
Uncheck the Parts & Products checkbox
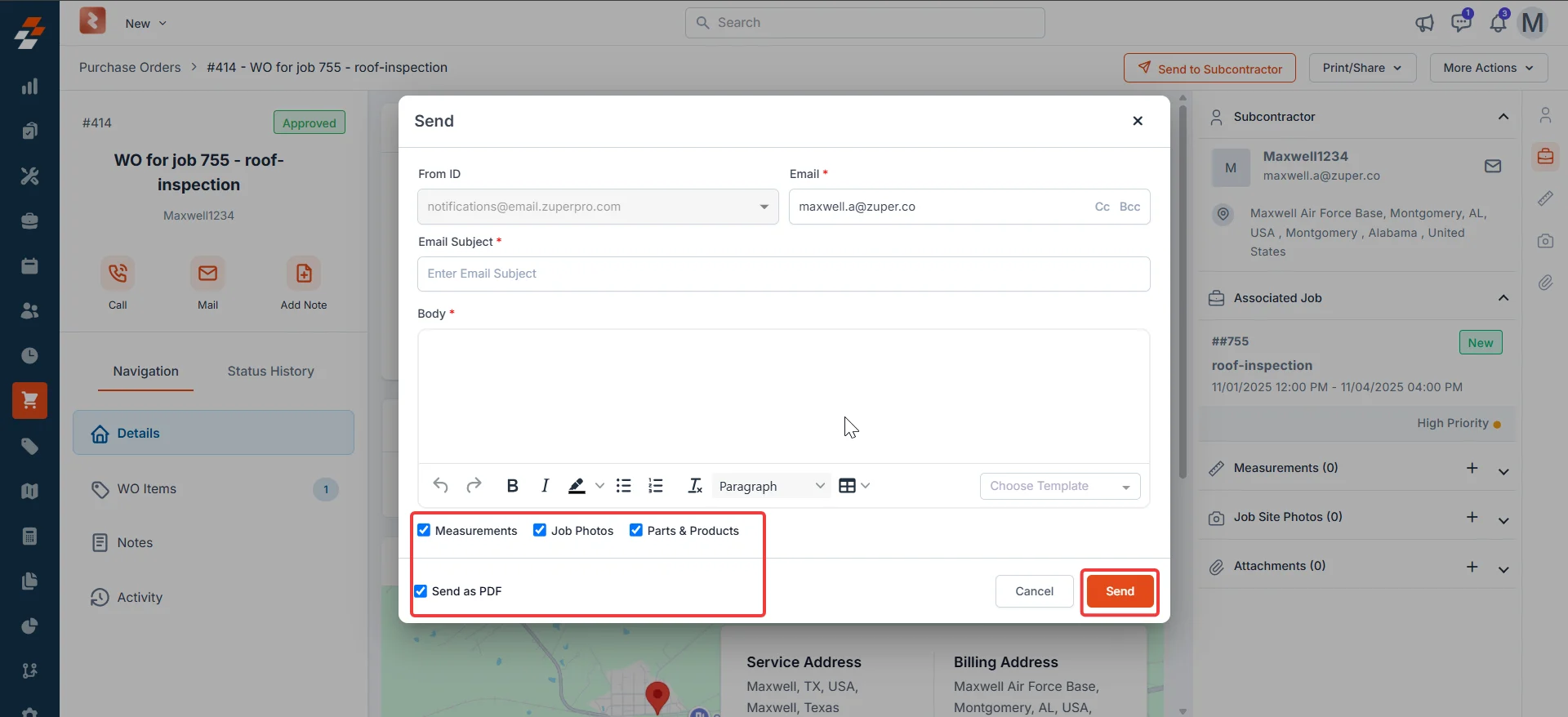(636, 530)
